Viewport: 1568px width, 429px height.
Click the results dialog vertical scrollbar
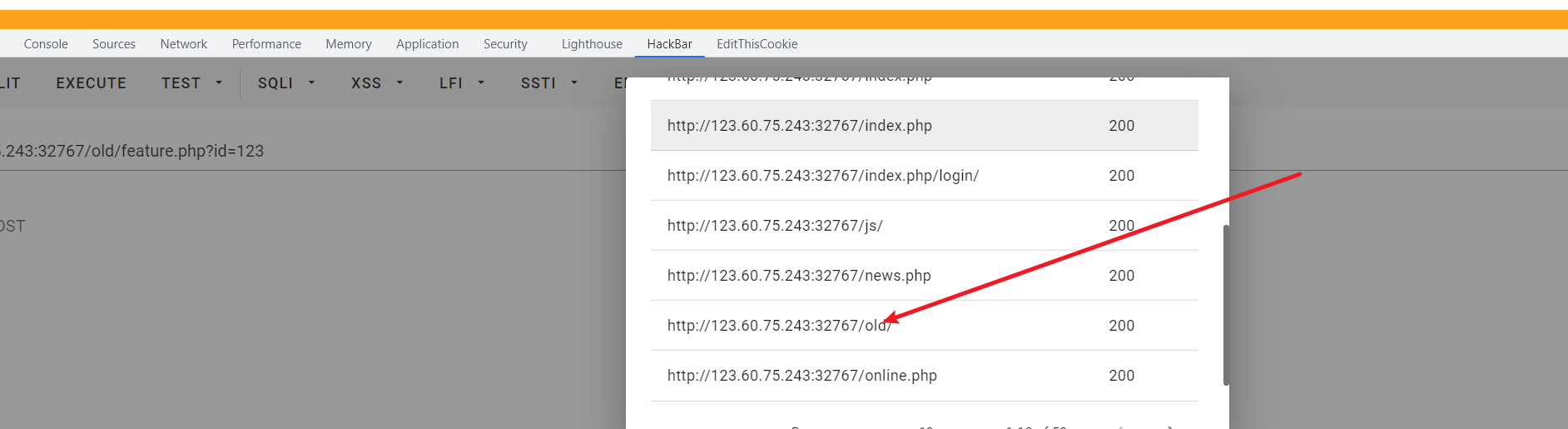click(1226, 305)
